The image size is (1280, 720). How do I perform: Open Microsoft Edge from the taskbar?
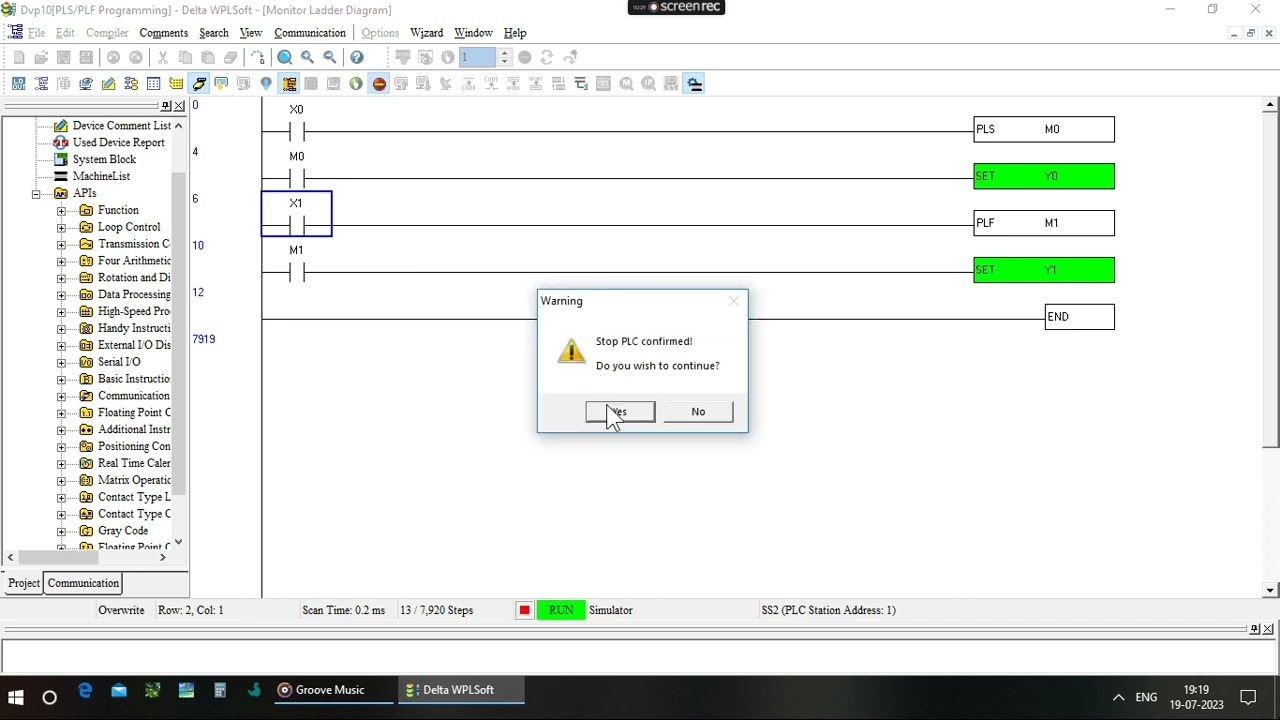click(85, 690)
